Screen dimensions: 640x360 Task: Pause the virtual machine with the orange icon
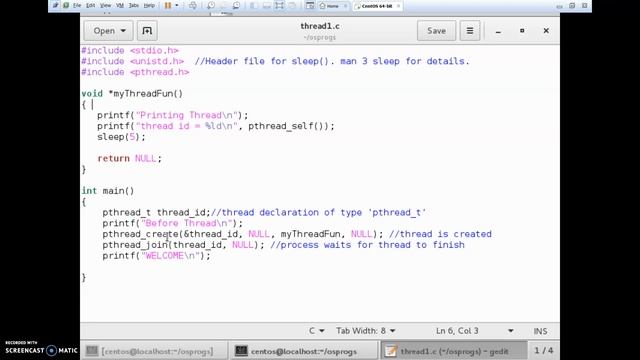click(168, 6)
